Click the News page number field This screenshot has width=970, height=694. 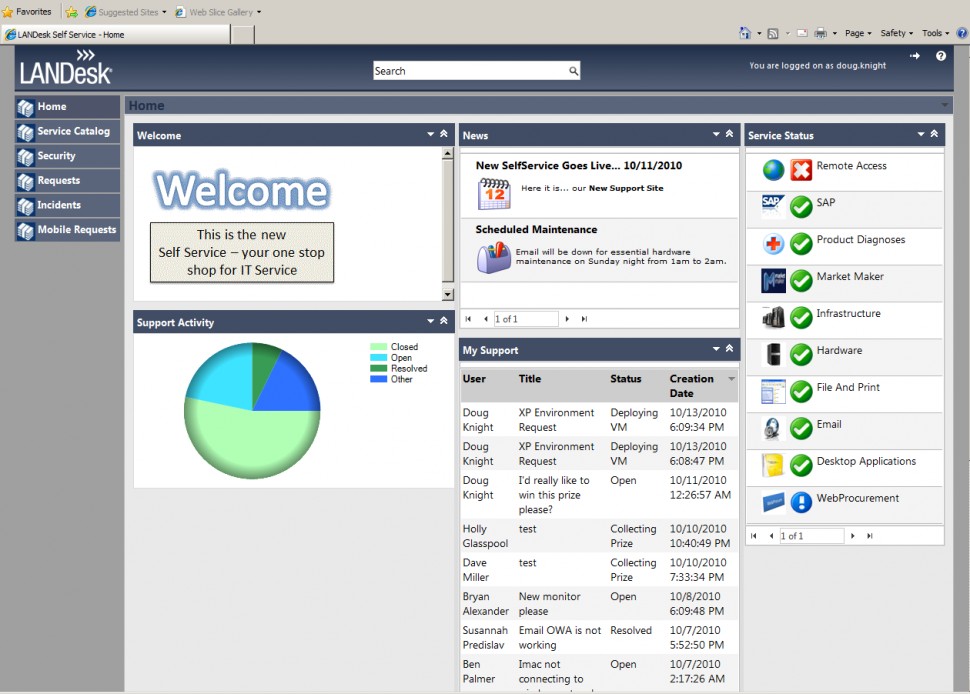click(526, 319)
